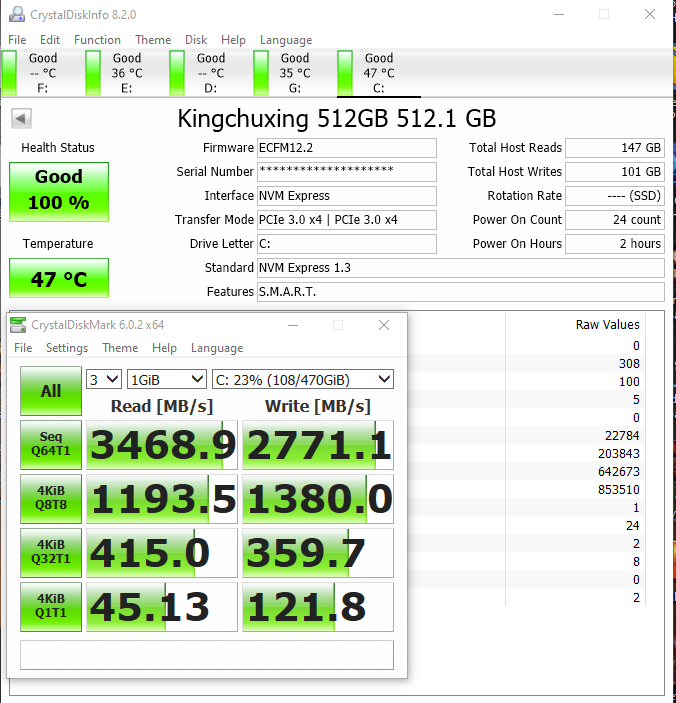The width and height of the screenshot is (676, 703).
Task: Click raw value 853510
Action: click(619, 490)
